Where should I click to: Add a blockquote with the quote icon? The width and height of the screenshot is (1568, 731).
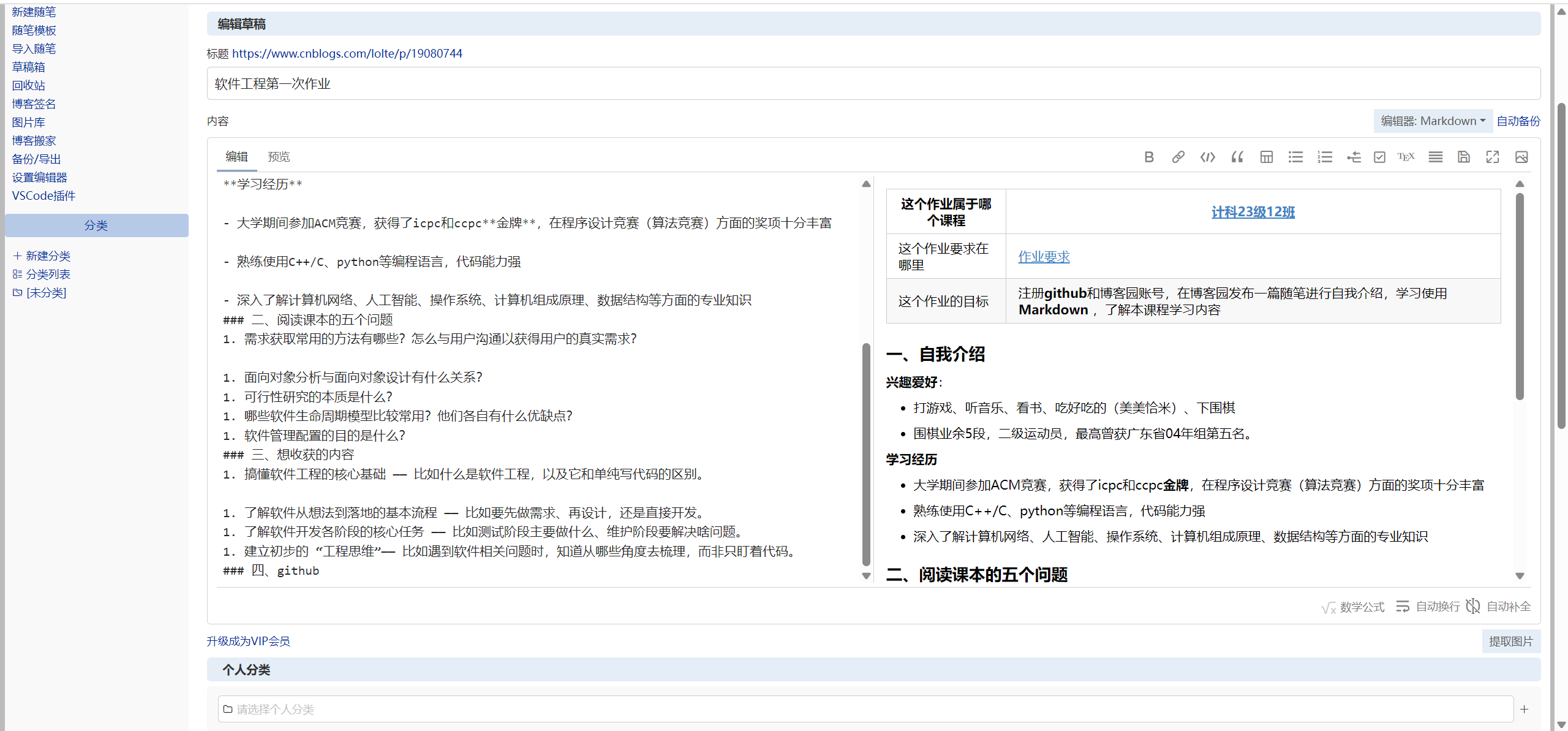click(1237, 157)
